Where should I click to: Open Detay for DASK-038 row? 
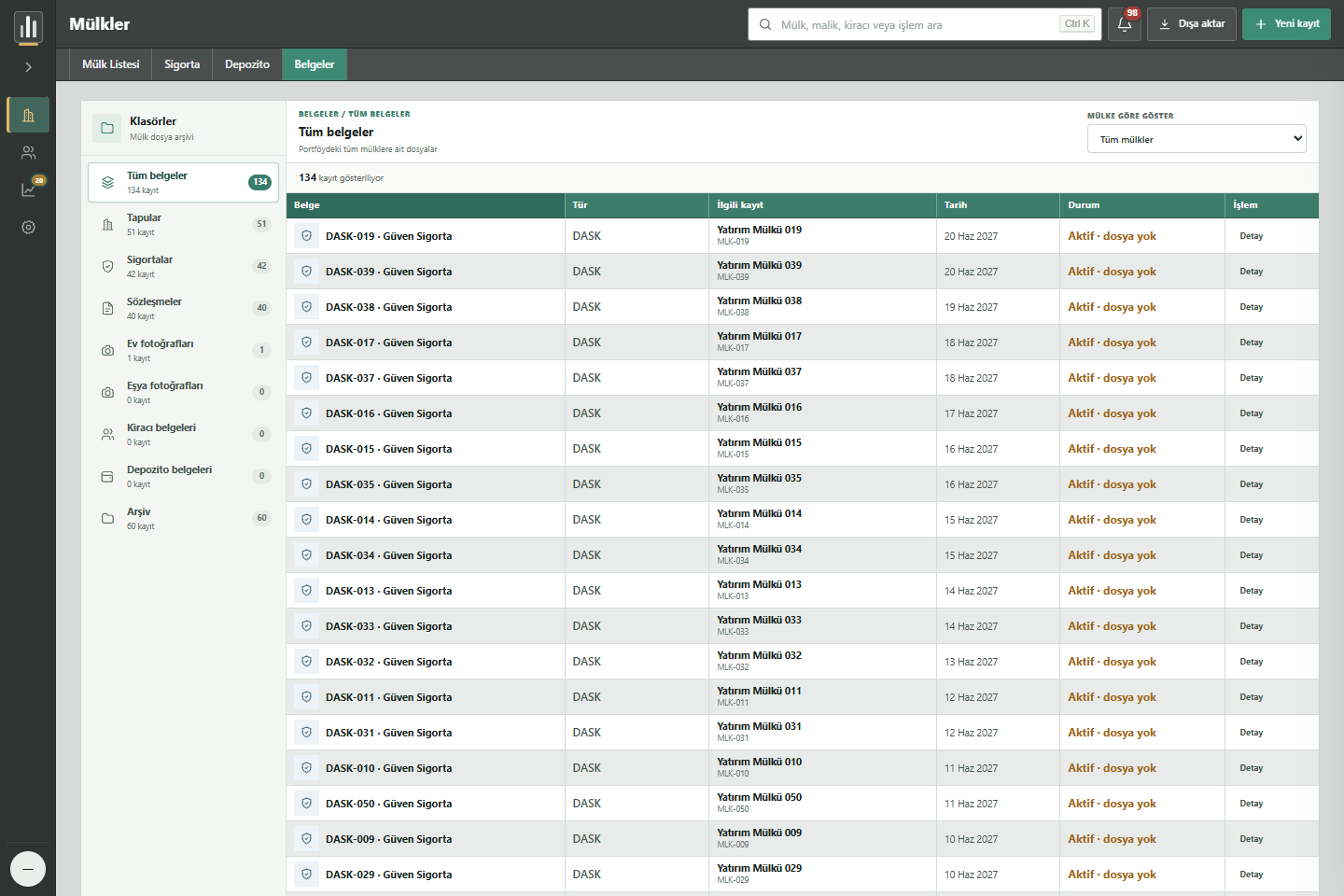(x=1251, y=307)
